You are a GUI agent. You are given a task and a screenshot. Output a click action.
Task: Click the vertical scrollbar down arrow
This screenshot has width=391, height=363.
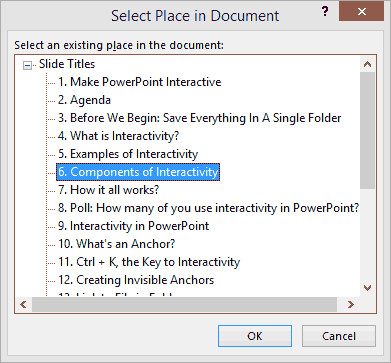[x=367, y=288]
